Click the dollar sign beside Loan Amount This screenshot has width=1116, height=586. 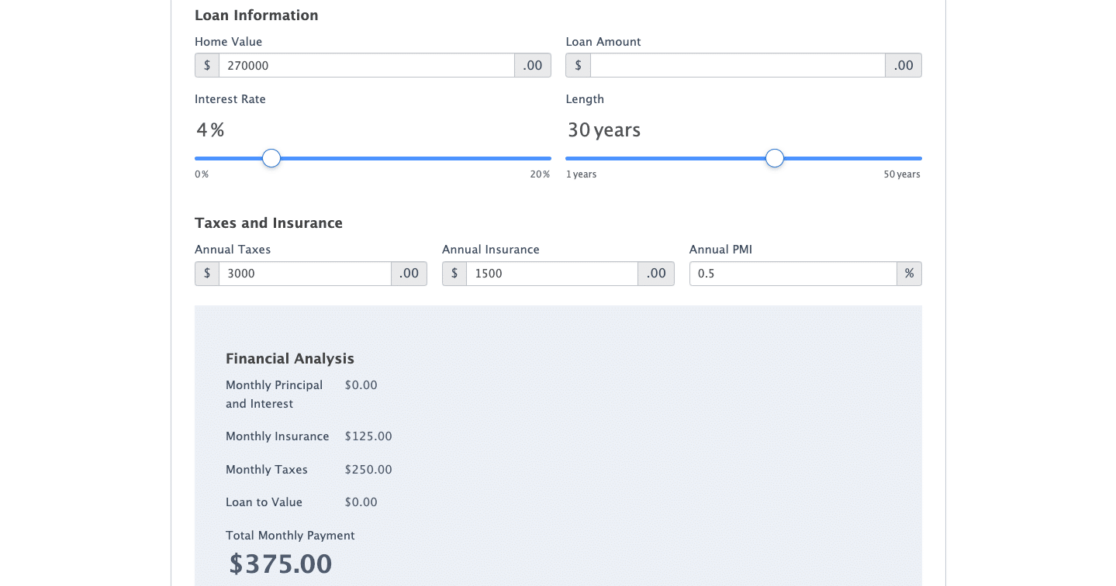578,66
